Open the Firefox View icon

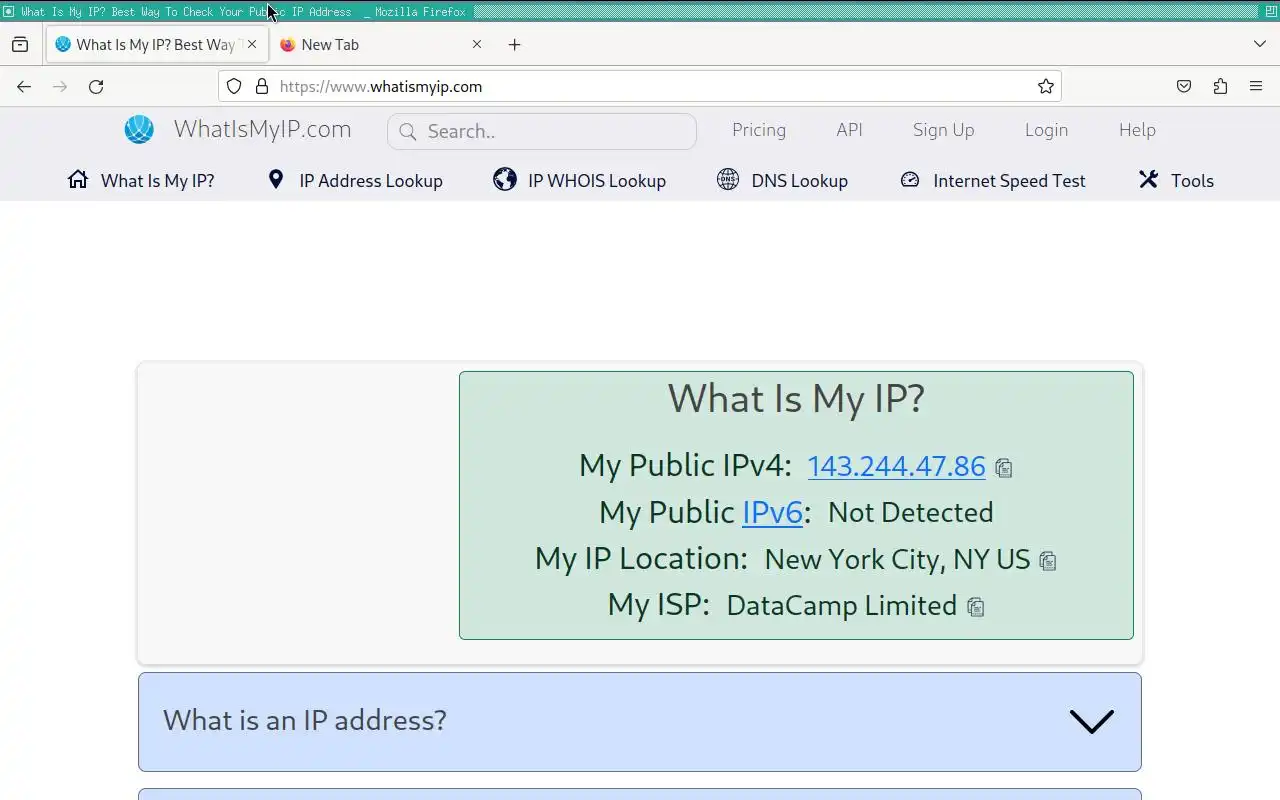(20, 44)
